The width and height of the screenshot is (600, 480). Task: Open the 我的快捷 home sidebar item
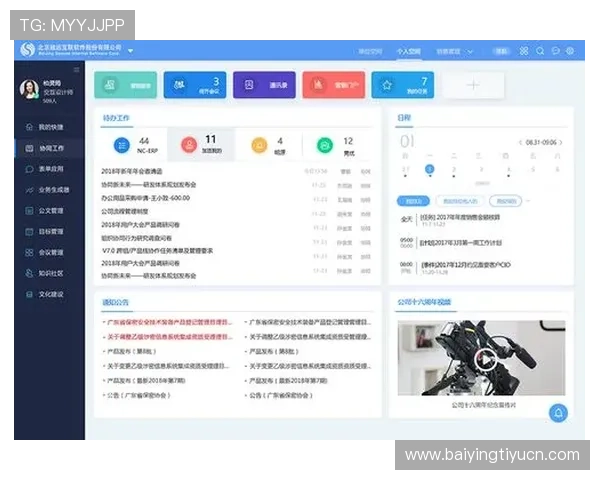pyautogui.click(x=44, y=127)
